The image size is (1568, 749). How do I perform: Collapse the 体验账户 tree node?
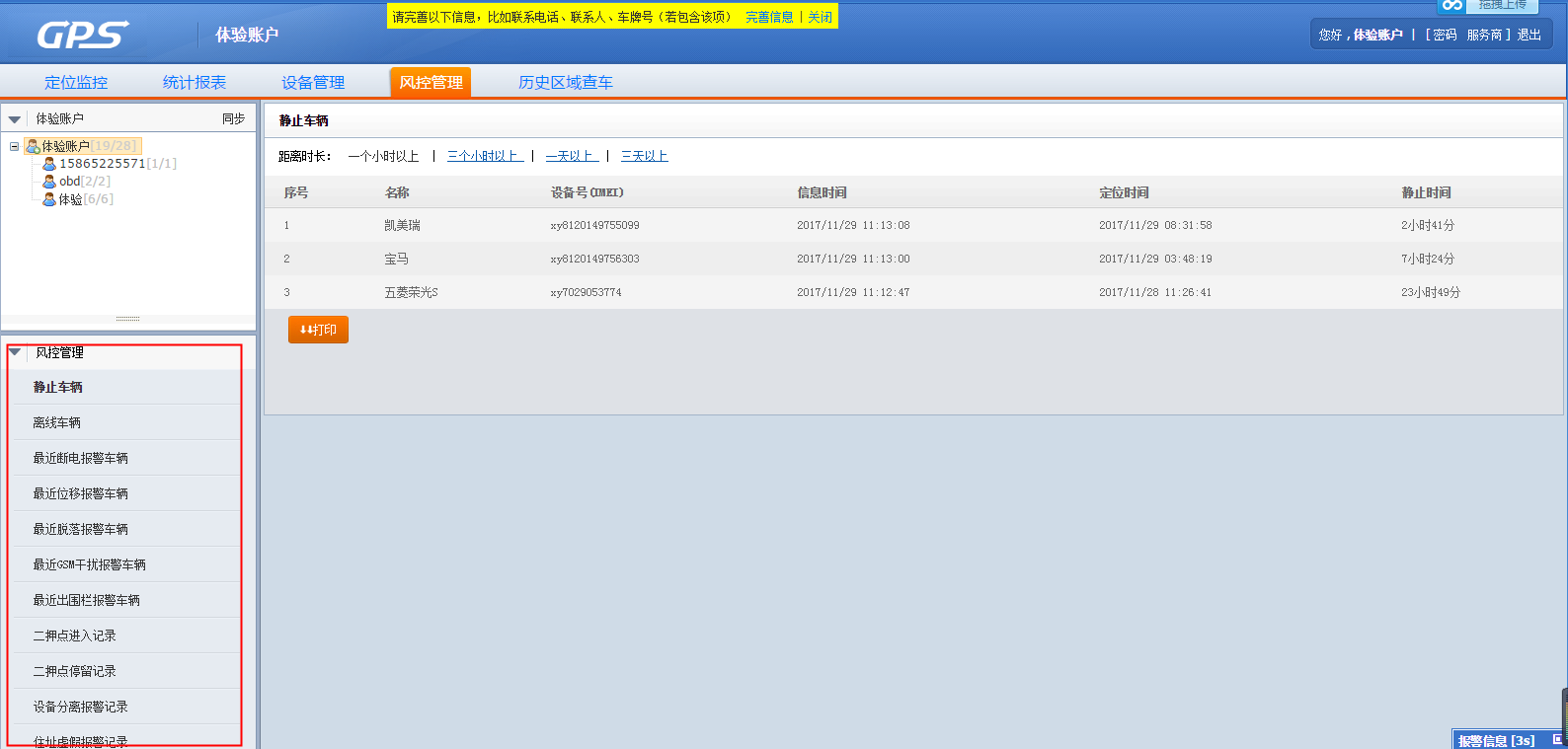tap(15, 146)
